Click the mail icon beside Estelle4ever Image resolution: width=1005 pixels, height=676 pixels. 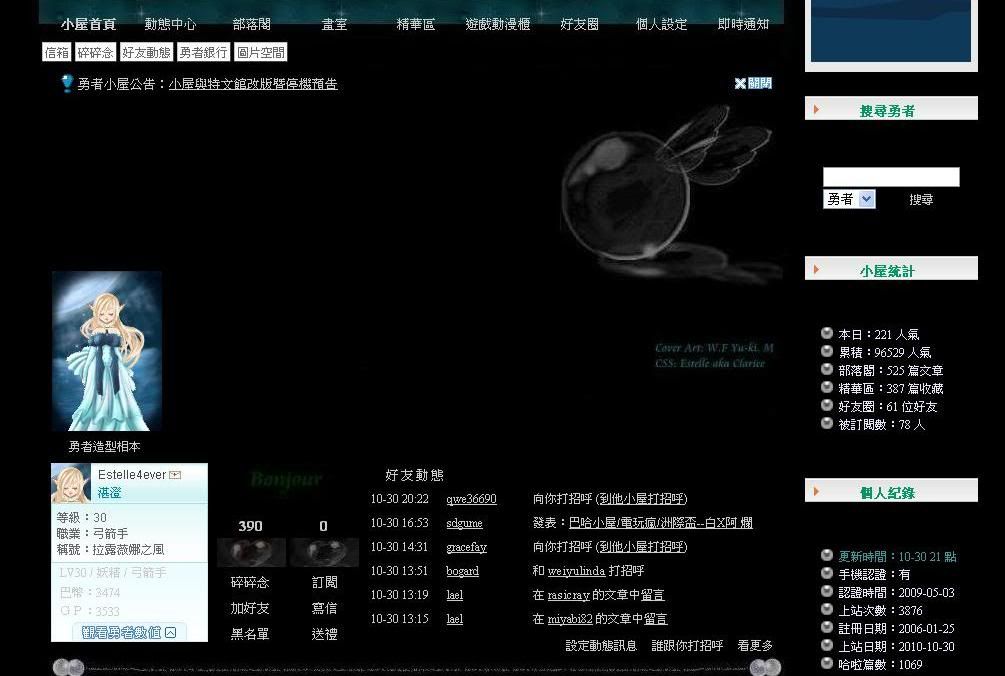click(175, 475)
